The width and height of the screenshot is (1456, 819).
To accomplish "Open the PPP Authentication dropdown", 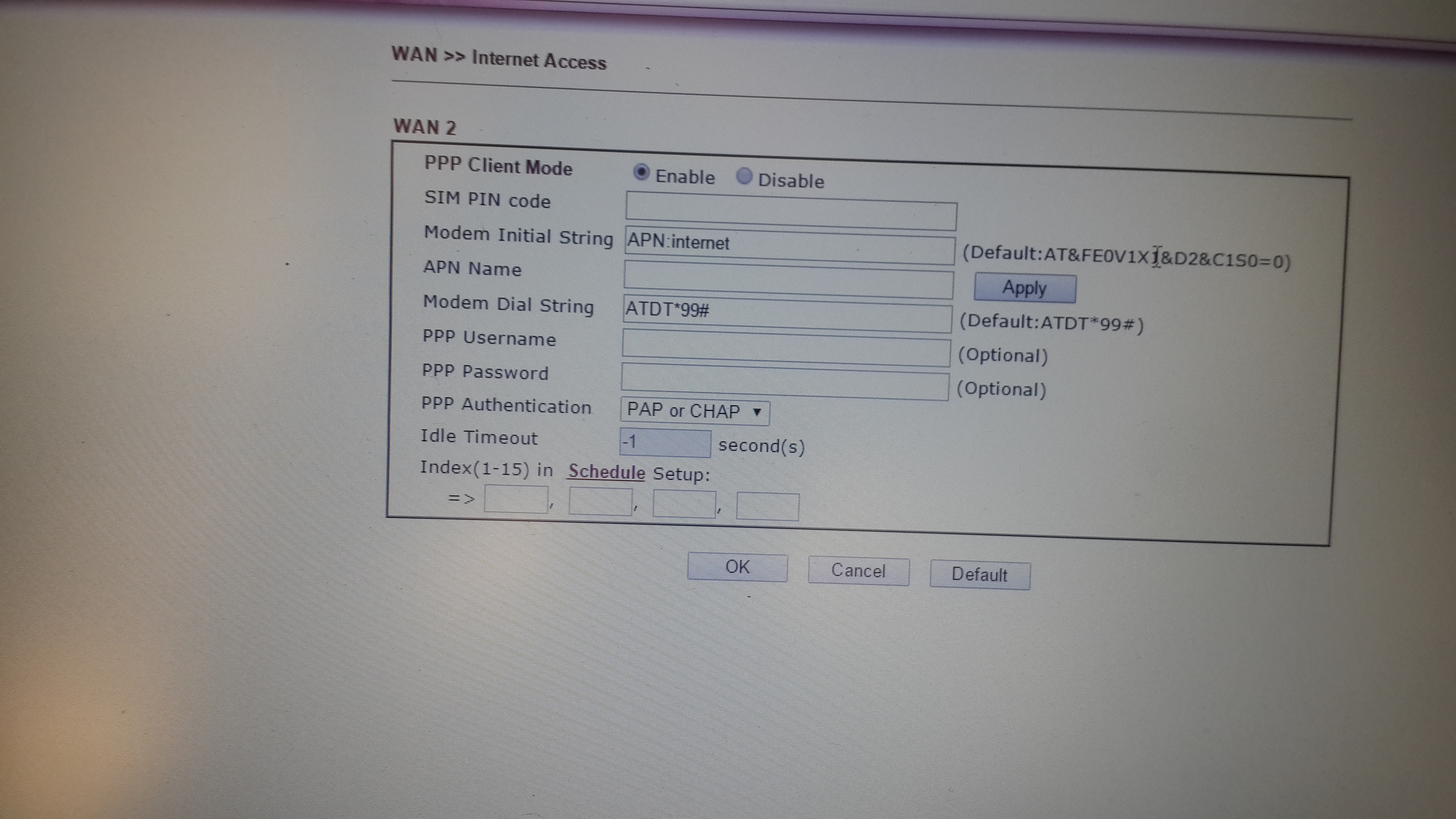I will (x=694, y=411).
